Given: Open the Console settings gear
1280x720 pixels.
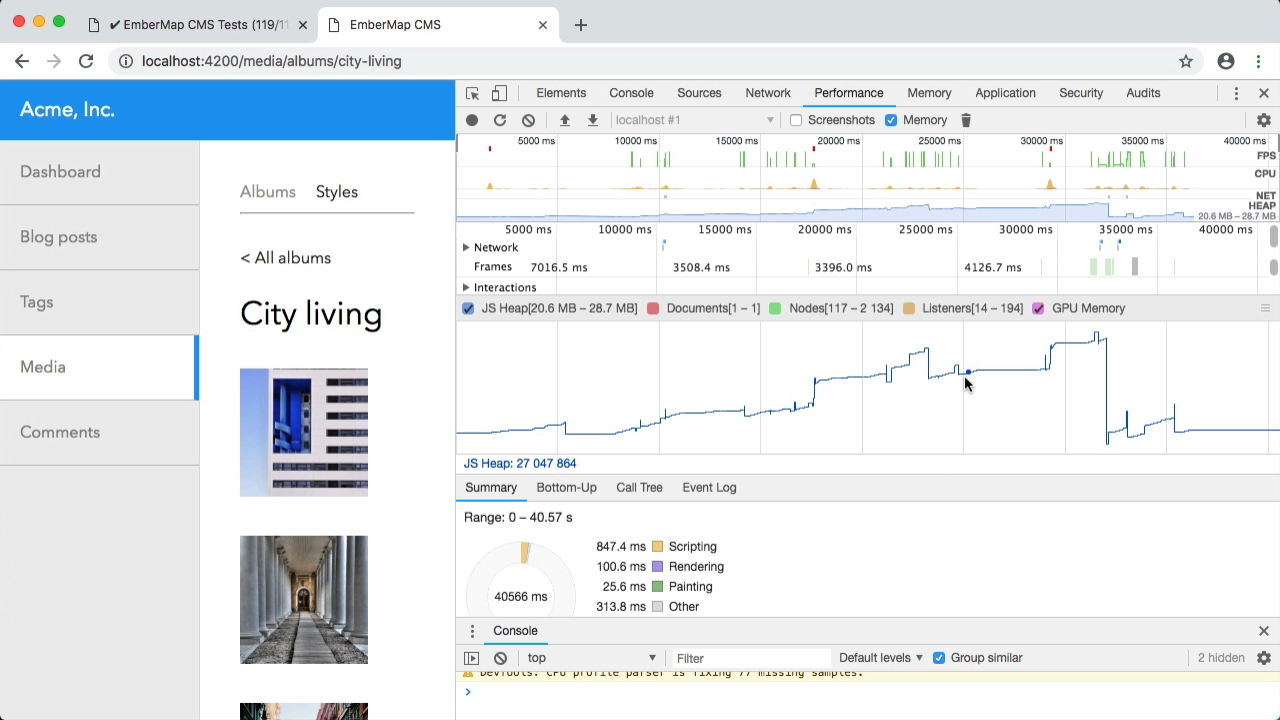Looking at the screenshot, I should (1264, 658).
